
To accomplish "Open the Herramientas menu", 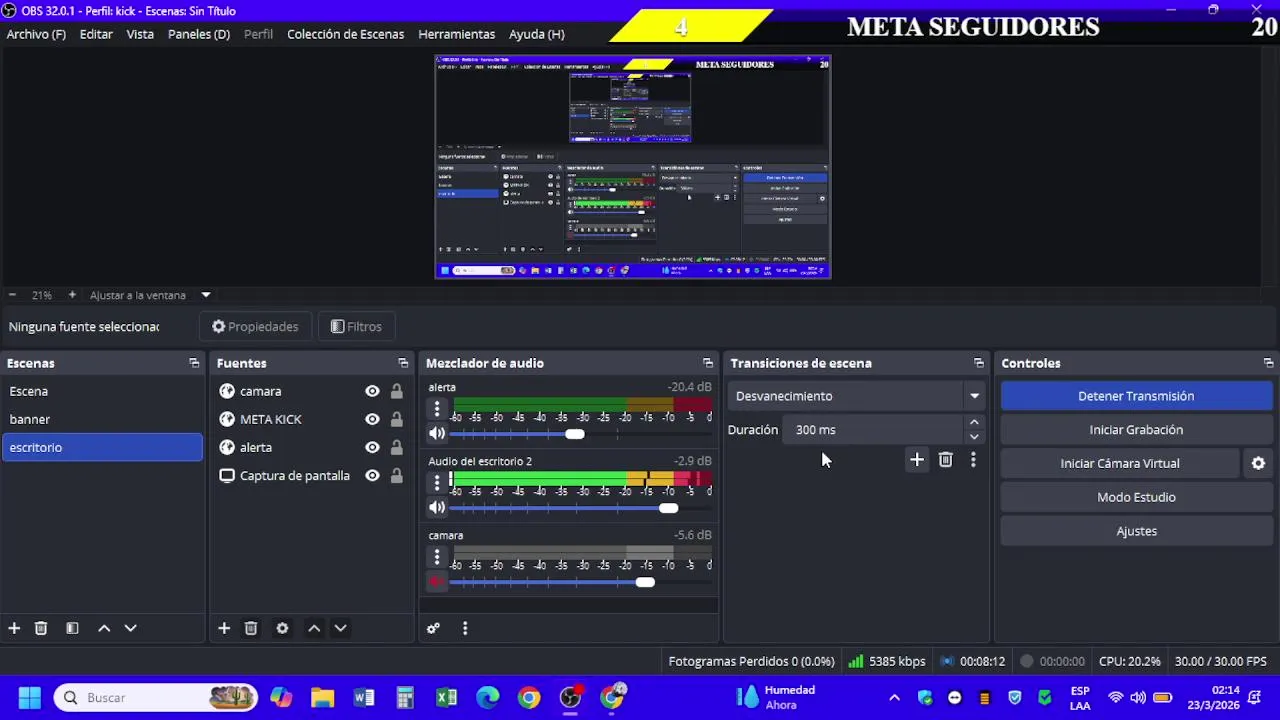I will coord(456,34).
